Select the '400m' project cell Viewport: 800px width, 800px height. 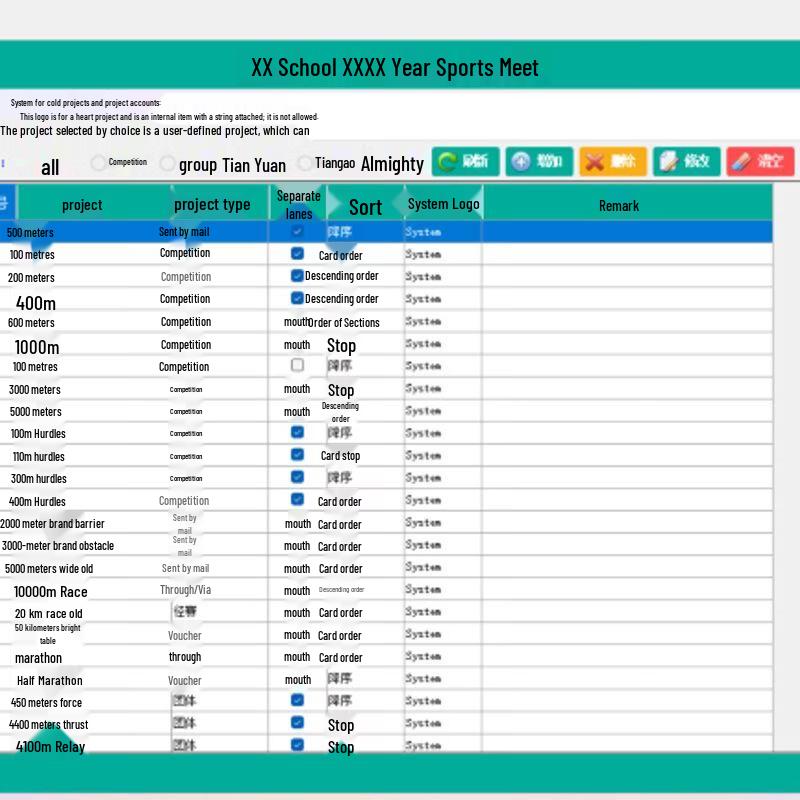click(36, 303)
